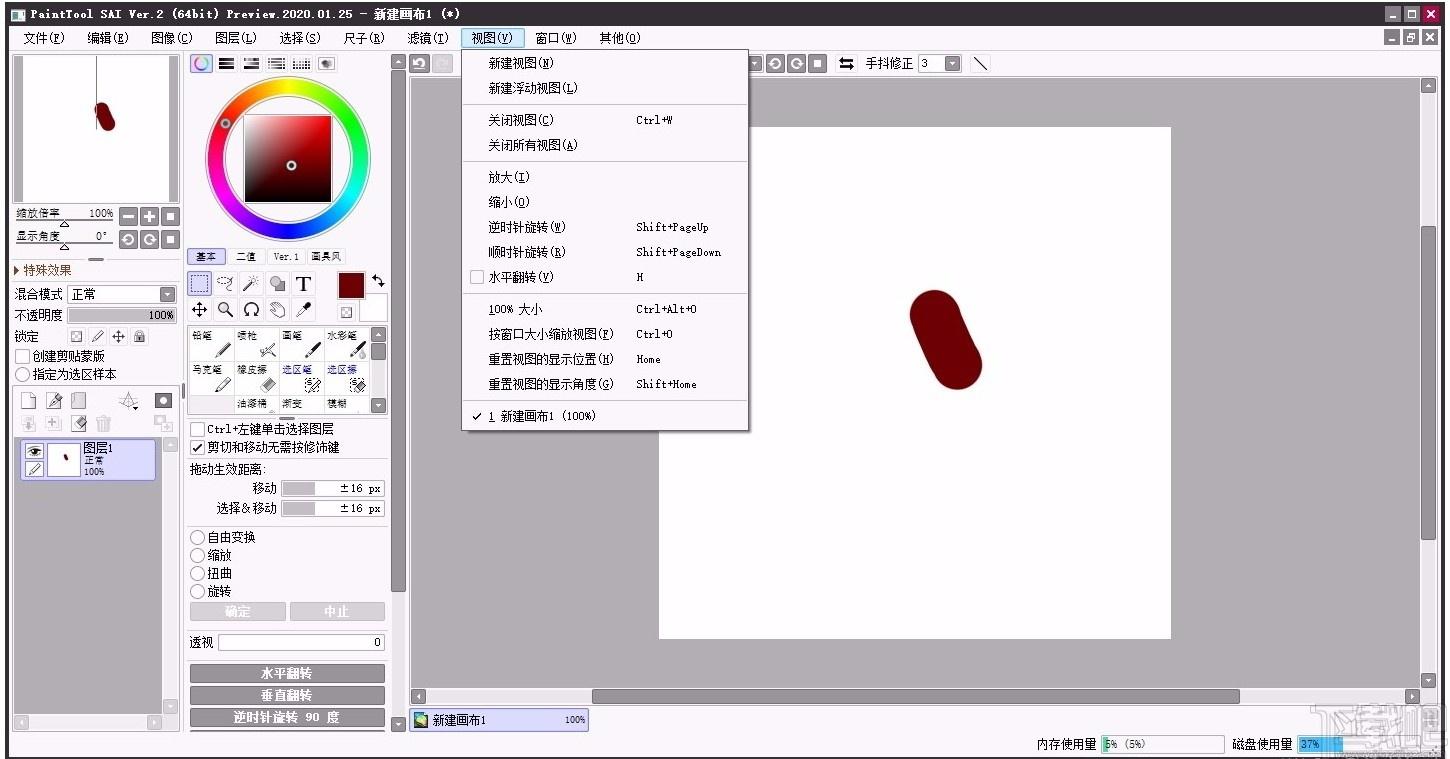Click zoom-out minus button in navigator
The height and width of the screenshot is (759, 1450).
(x=128, y=216)
